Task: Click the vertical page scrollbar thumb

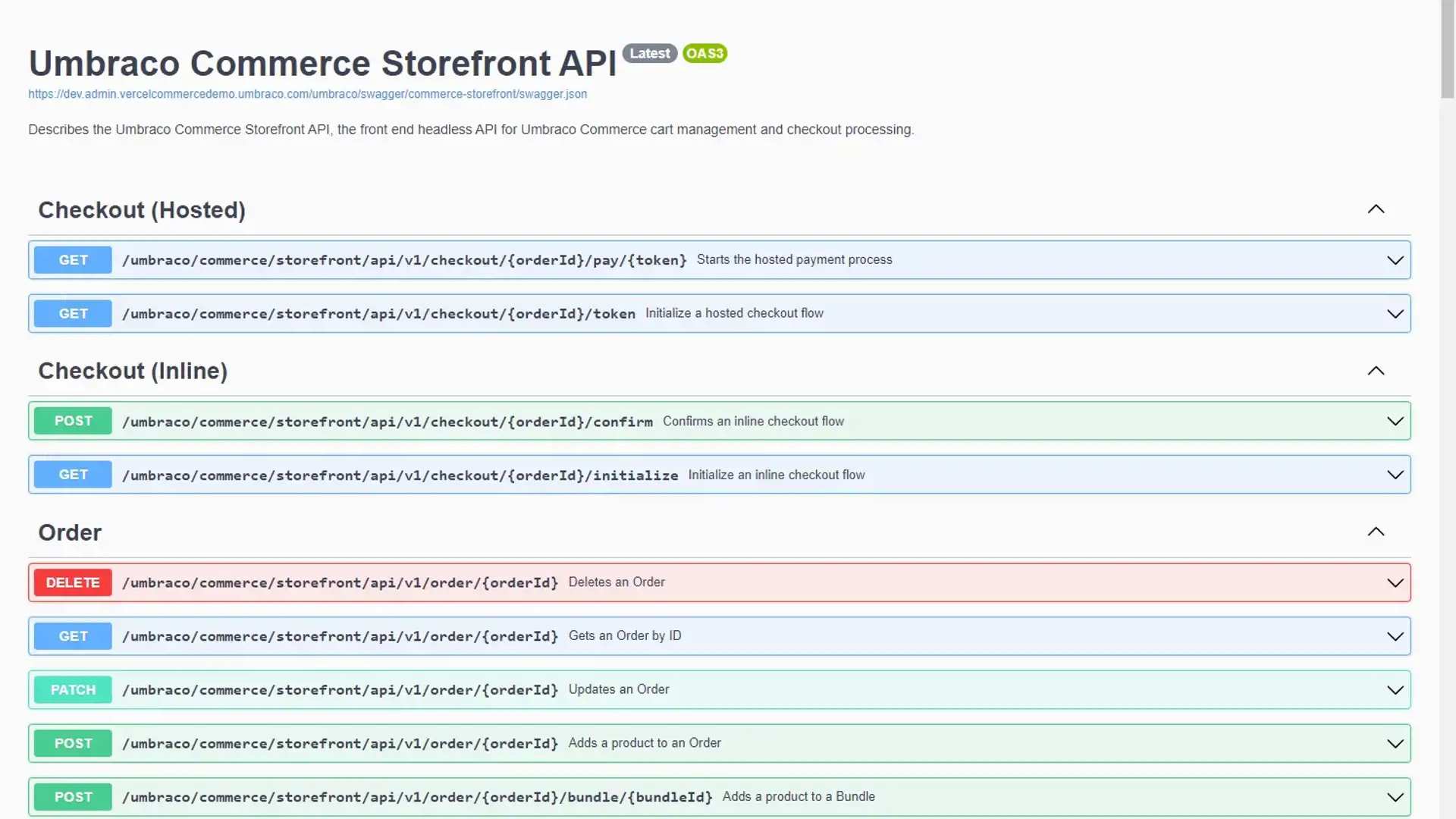Action: 1447,49
